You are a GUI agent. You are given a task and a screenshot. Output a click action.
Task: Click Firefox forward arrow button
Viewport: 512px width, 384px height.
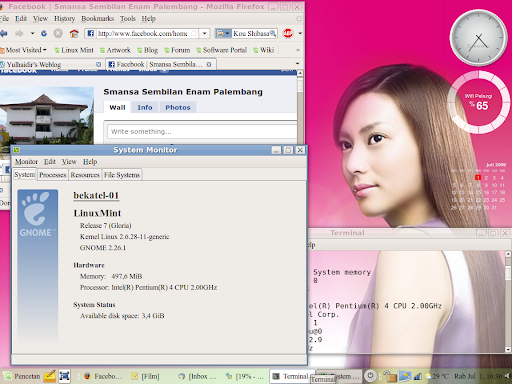click(19, 33)
